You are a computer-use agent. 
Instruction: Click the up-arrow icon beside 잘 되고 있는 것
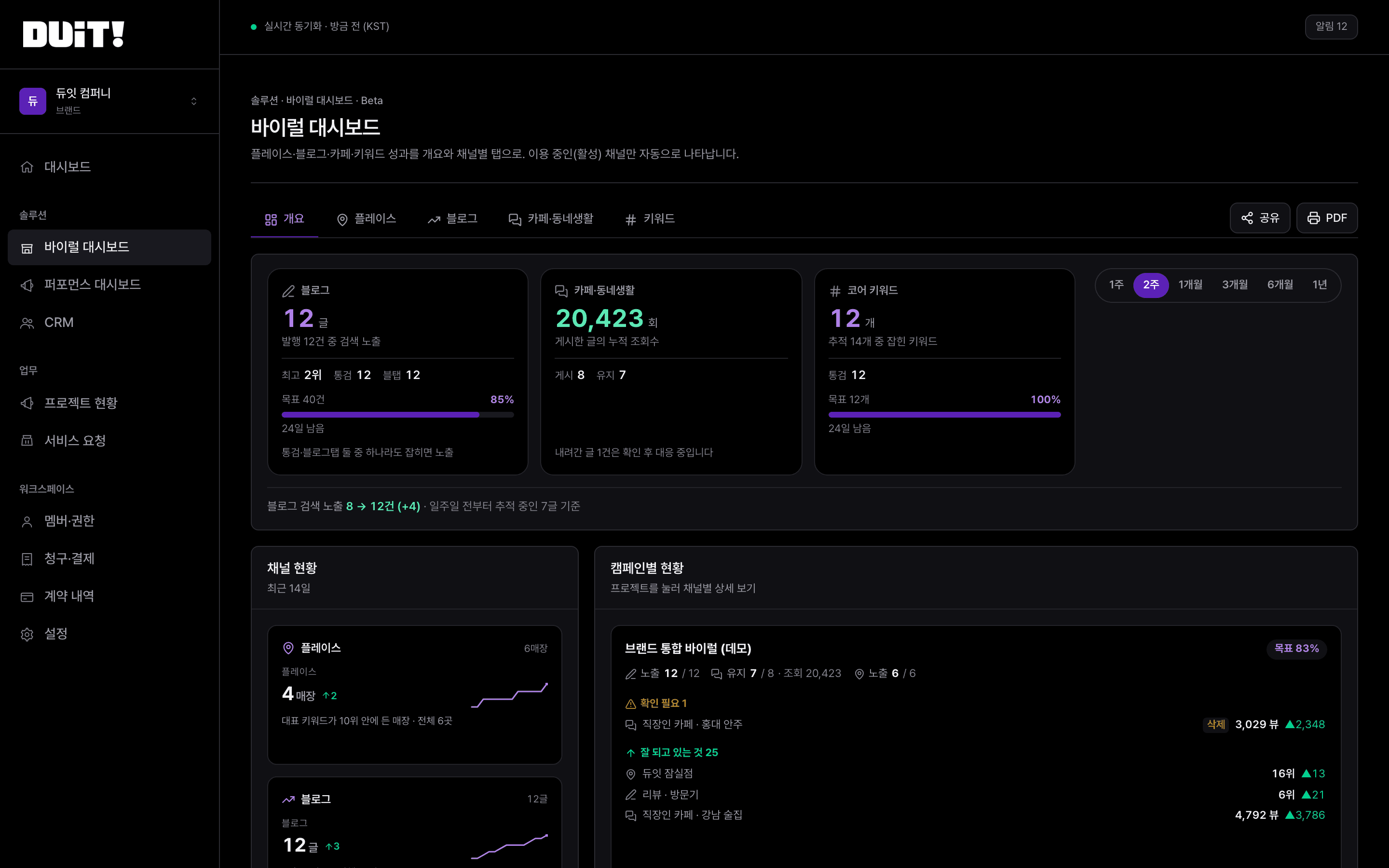(x=630, y=753)
